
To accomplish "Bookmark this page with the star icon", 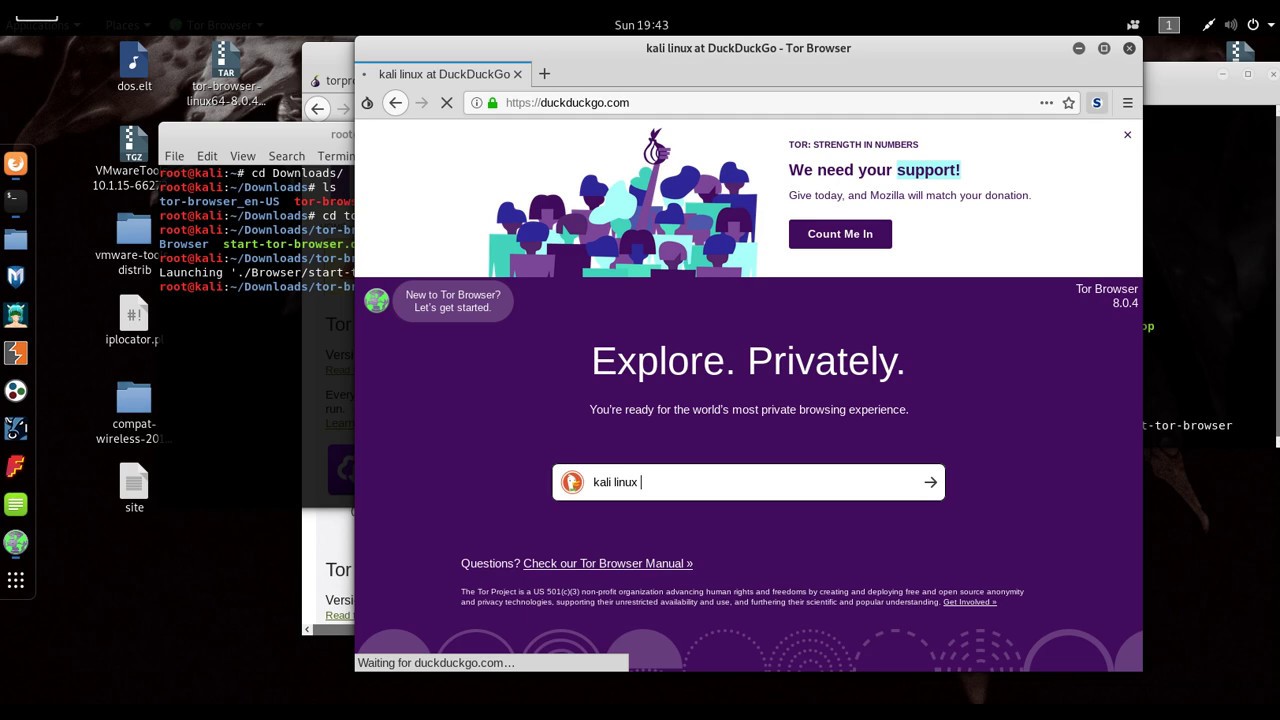I will [1069, 103].
